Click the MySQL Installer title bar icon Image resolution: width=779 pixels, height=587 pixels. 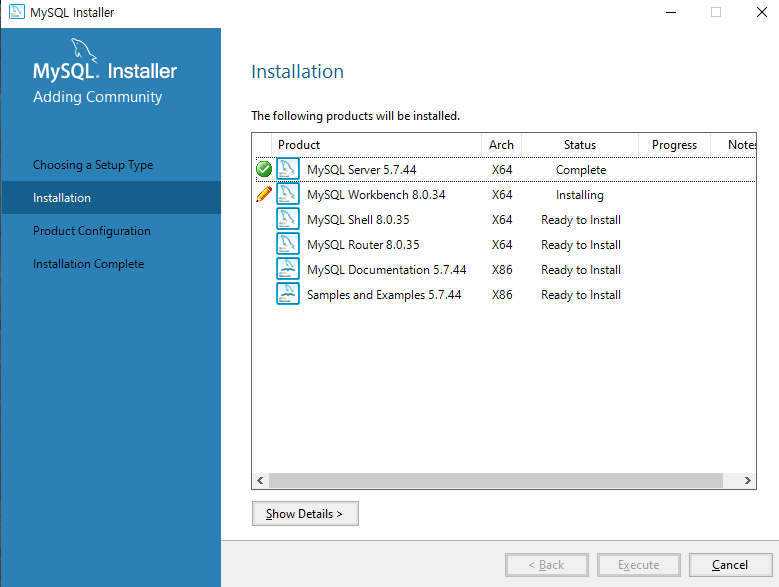coord(17,12)
